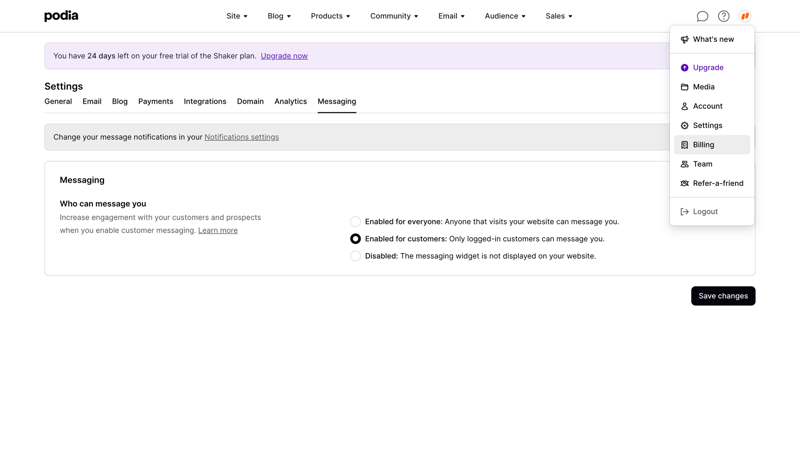Open the Notifications settings link
This screenshot has width=800, height=470.
[241, 137]
